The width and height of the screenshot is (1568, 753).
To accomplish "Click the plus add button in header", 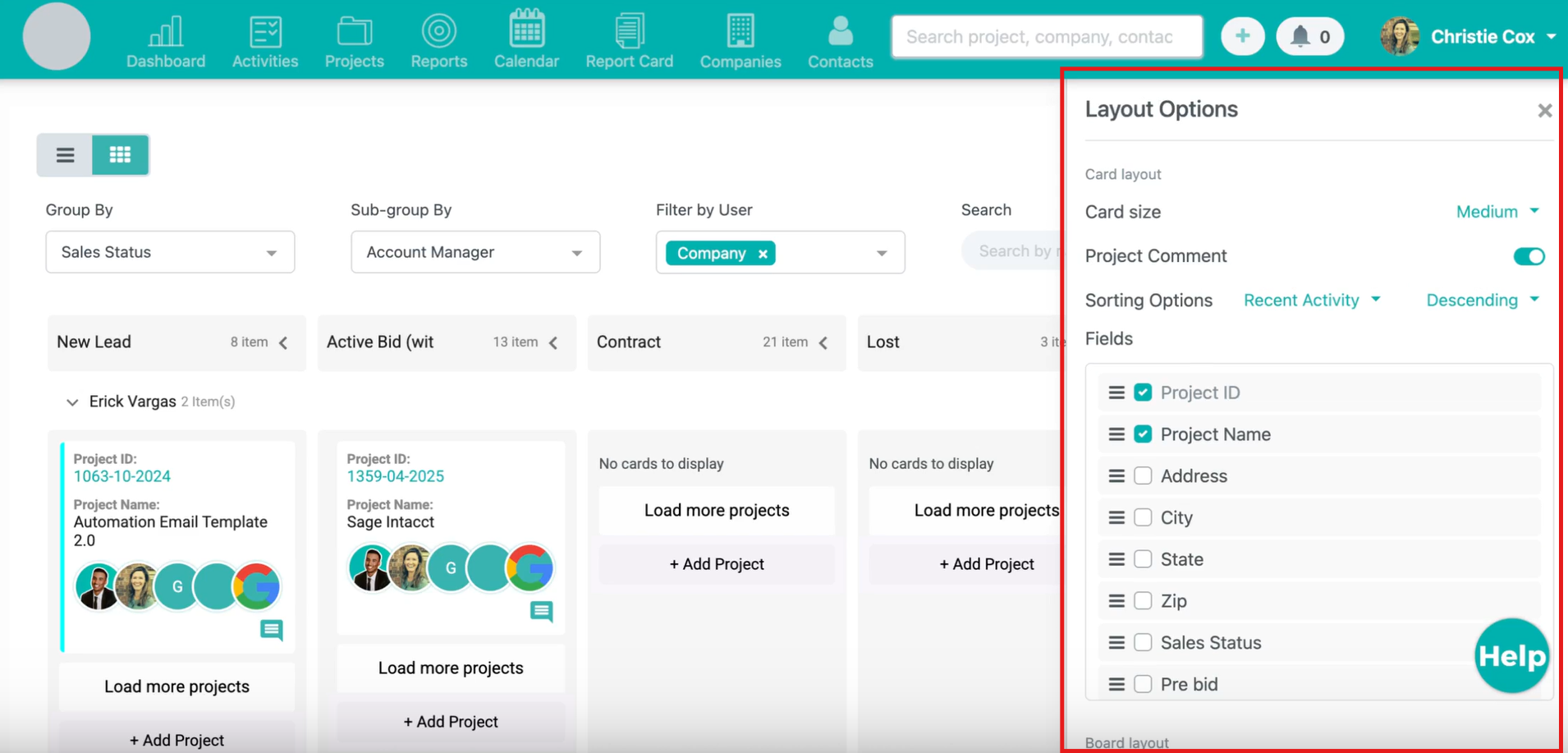I will point(1242,36).
